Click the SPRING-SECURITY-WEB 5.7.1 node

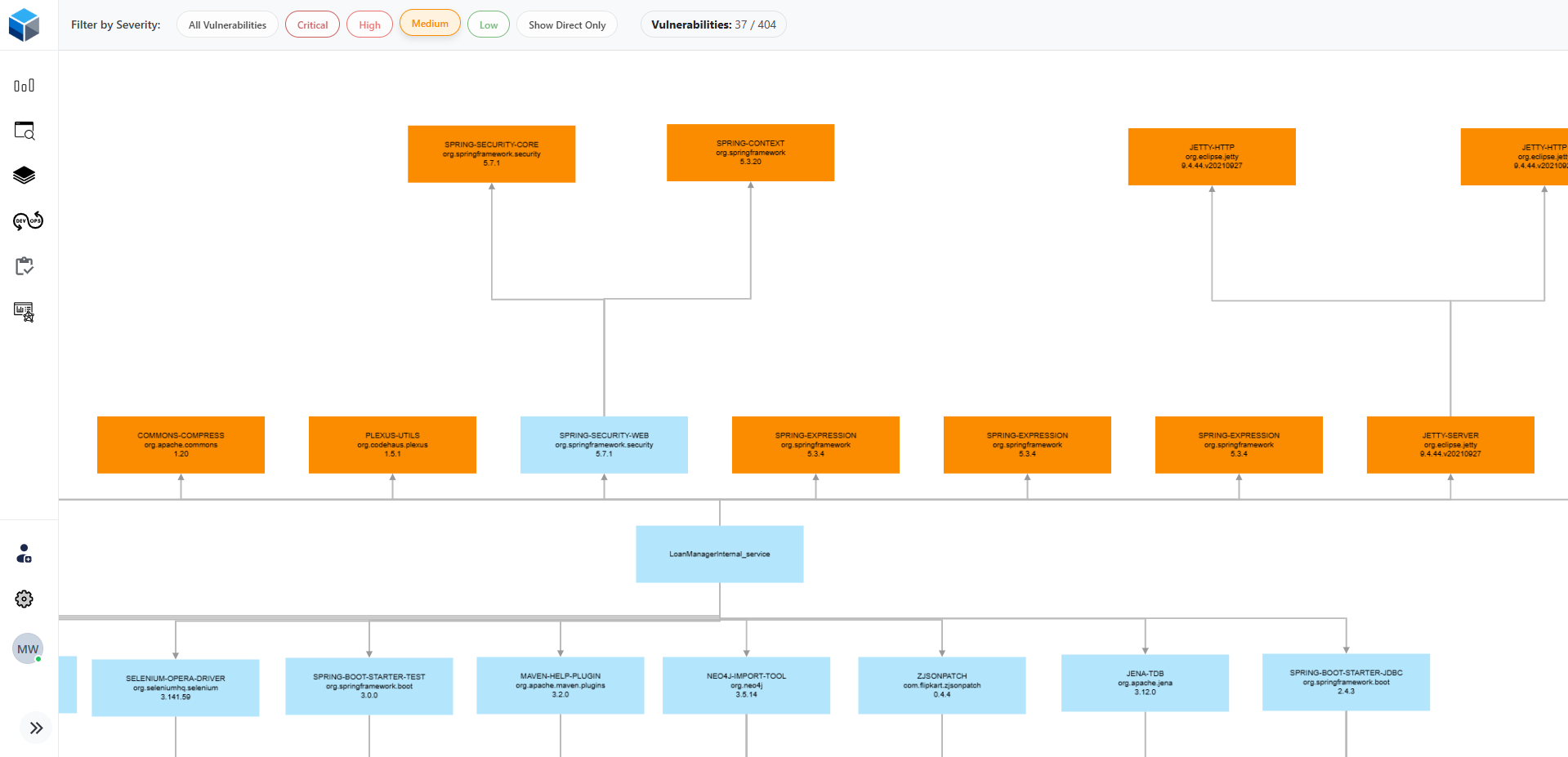pyautogui.click(x=604, y=444)
